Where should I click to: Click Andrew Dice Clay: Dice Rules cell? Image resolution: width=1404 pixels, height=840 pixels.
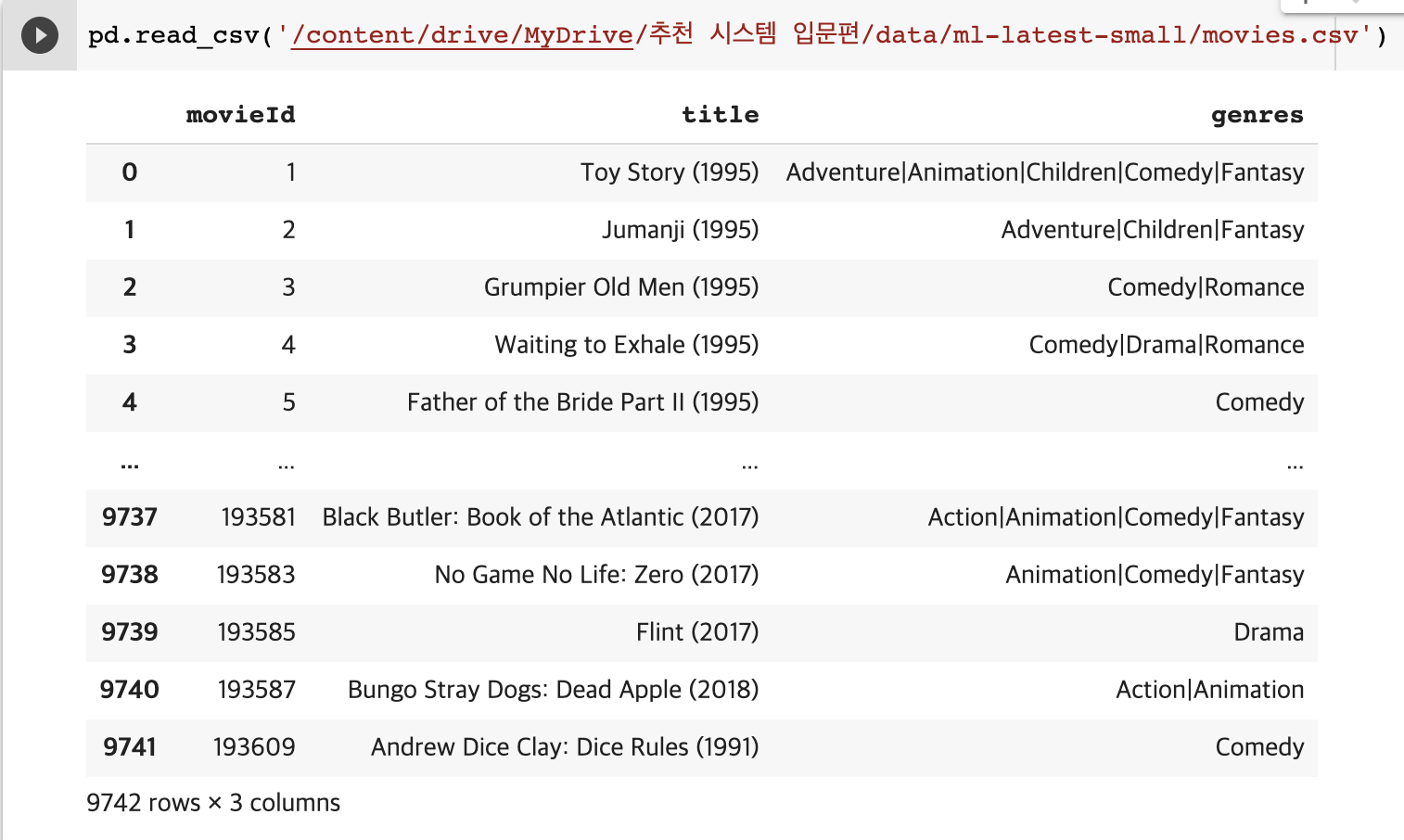click(564, 747)
